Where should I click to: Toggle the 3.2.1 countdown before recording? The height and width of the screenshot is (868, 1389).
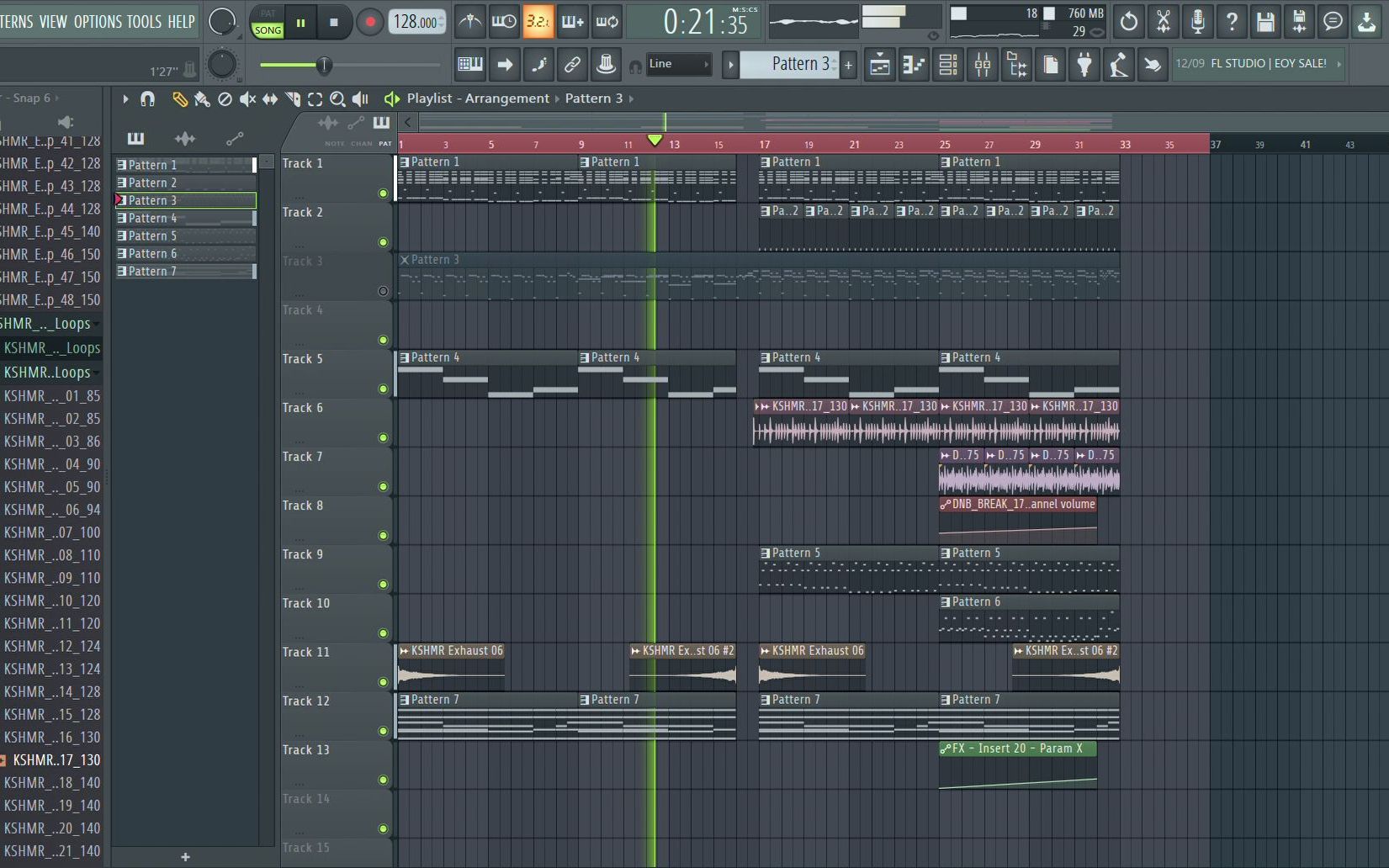538,22
